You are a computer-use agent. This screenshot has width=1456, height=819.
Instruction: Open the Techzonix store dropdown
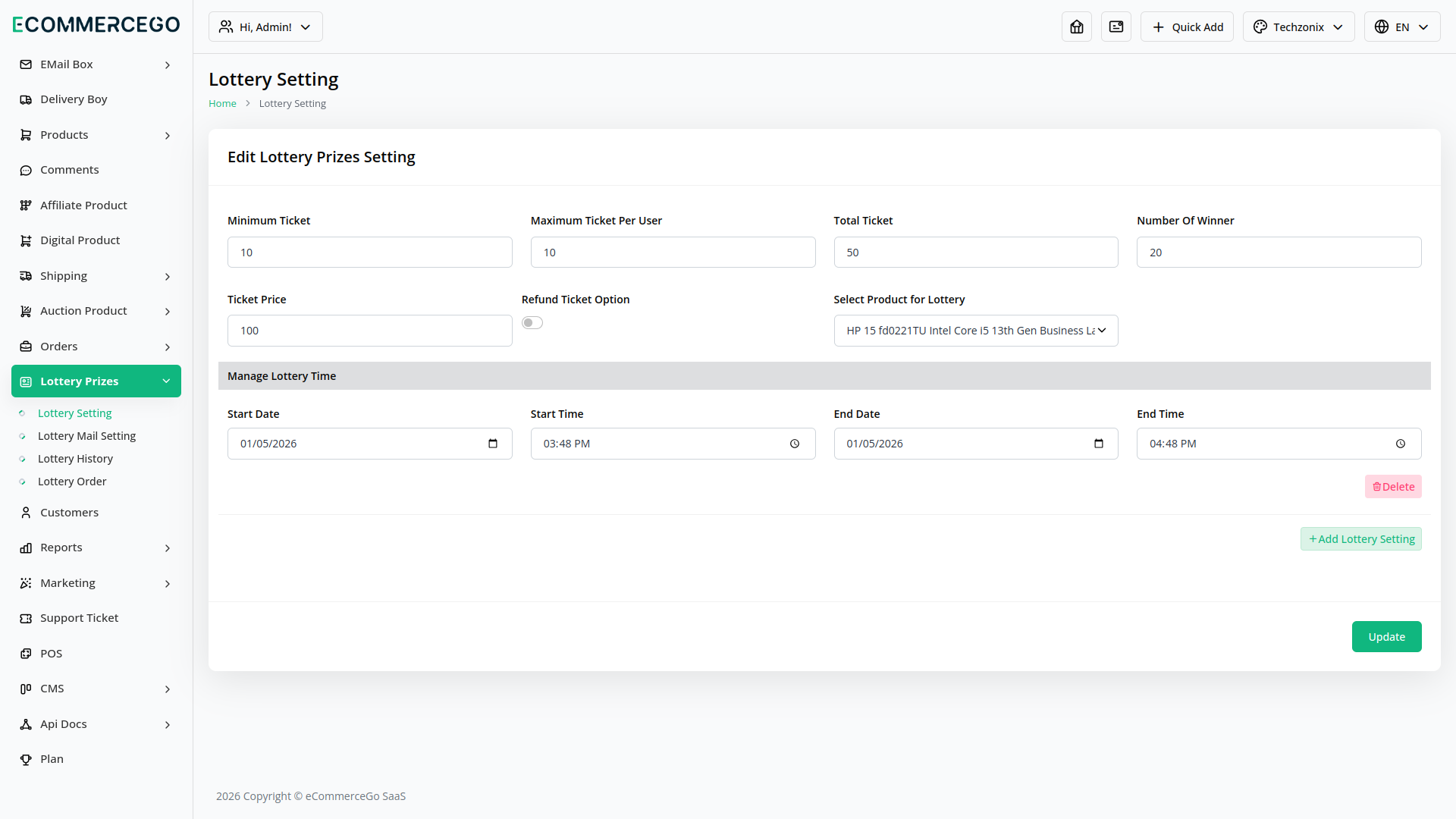click(x=1298, y=27)
